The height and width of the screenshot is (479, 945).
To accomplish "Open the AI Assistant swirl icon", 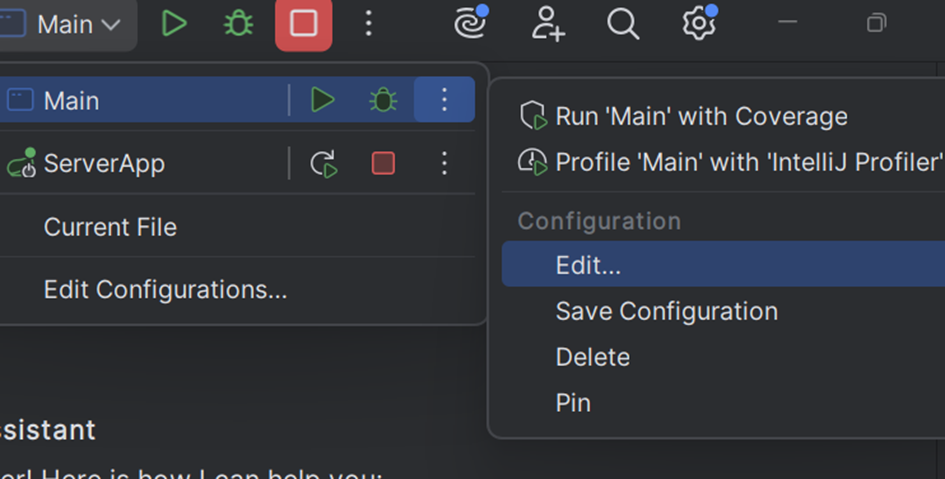I will click(x=471, y=24).
